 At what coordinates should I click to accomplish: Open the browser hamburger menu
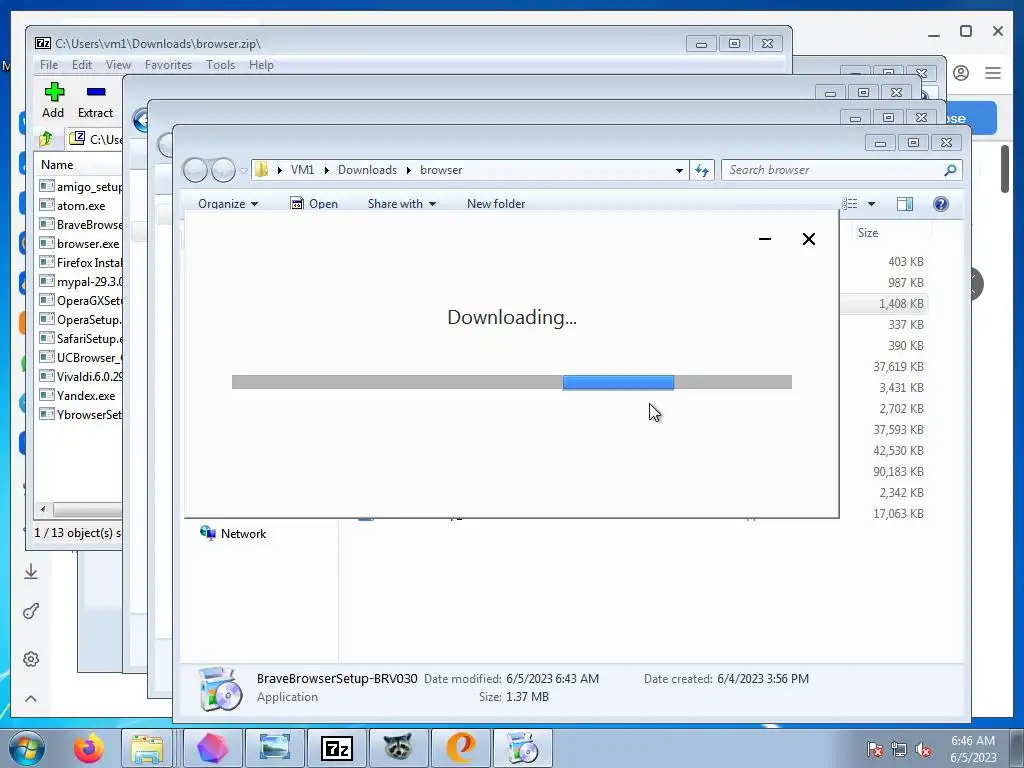click(993, 72)
